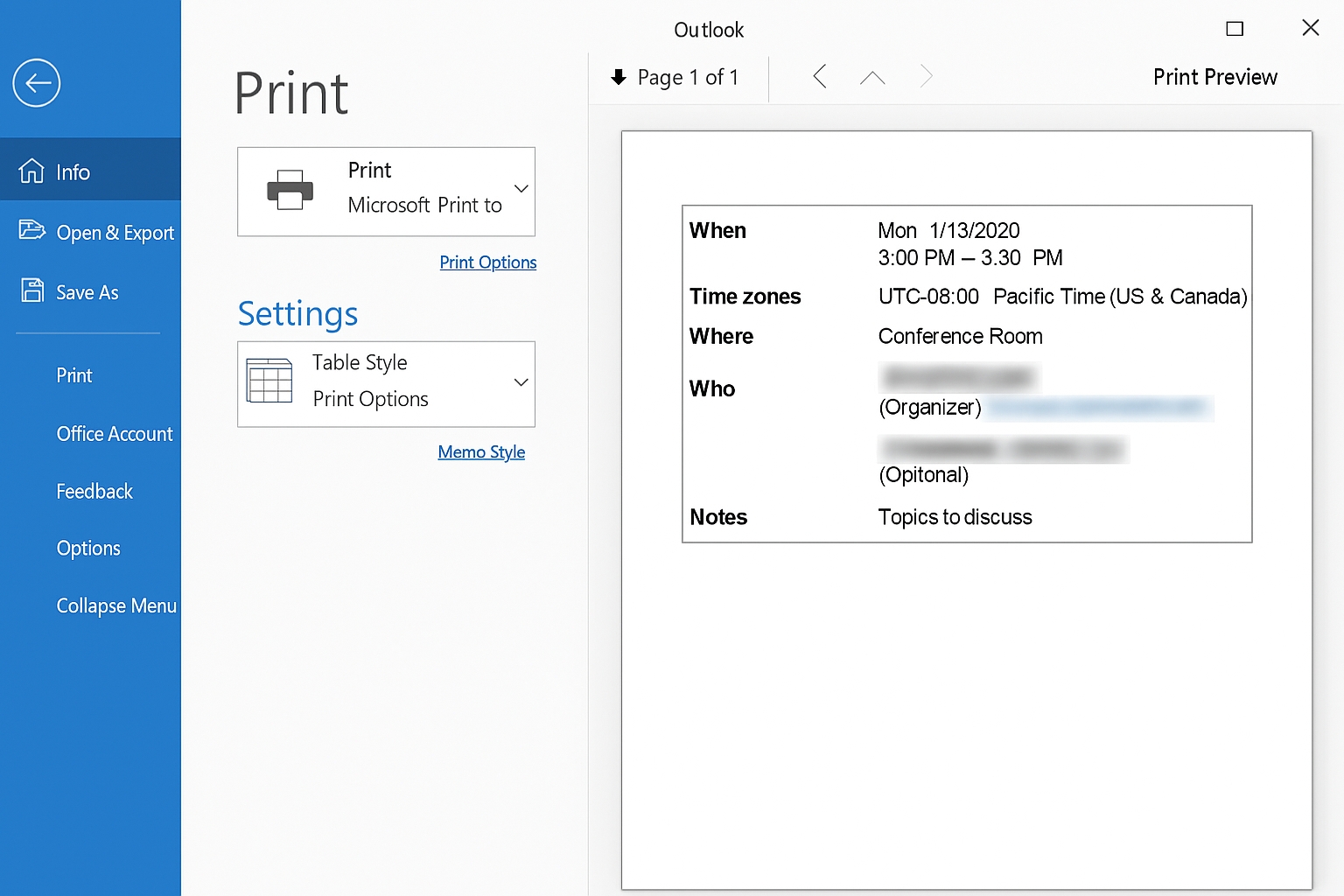This screenshot has width=1344, height=896.
Task: Click the back arrow circle icon
Action: pos(37,83)
